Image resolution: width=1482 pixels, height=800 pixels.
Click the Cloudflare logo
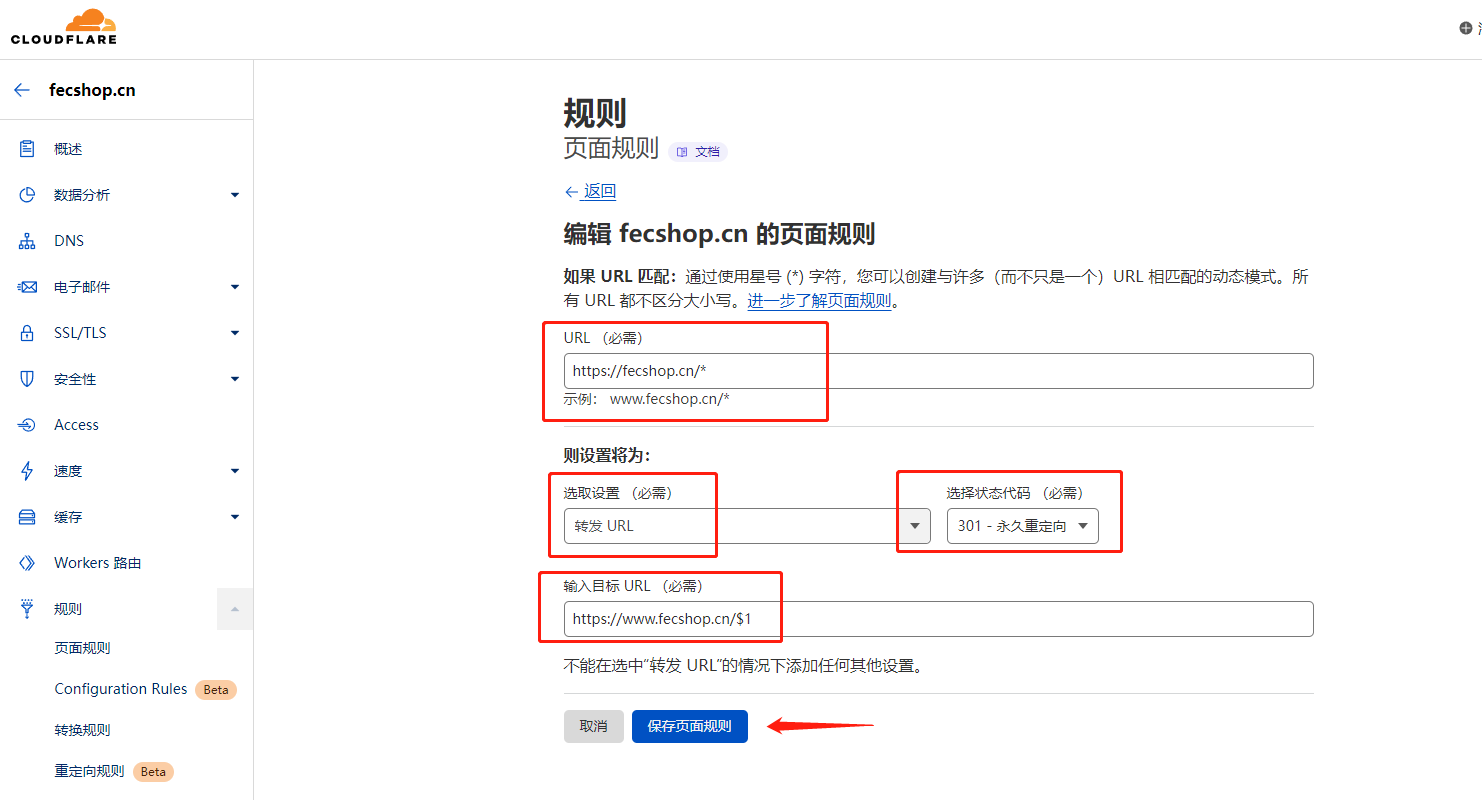click(64, 27)
